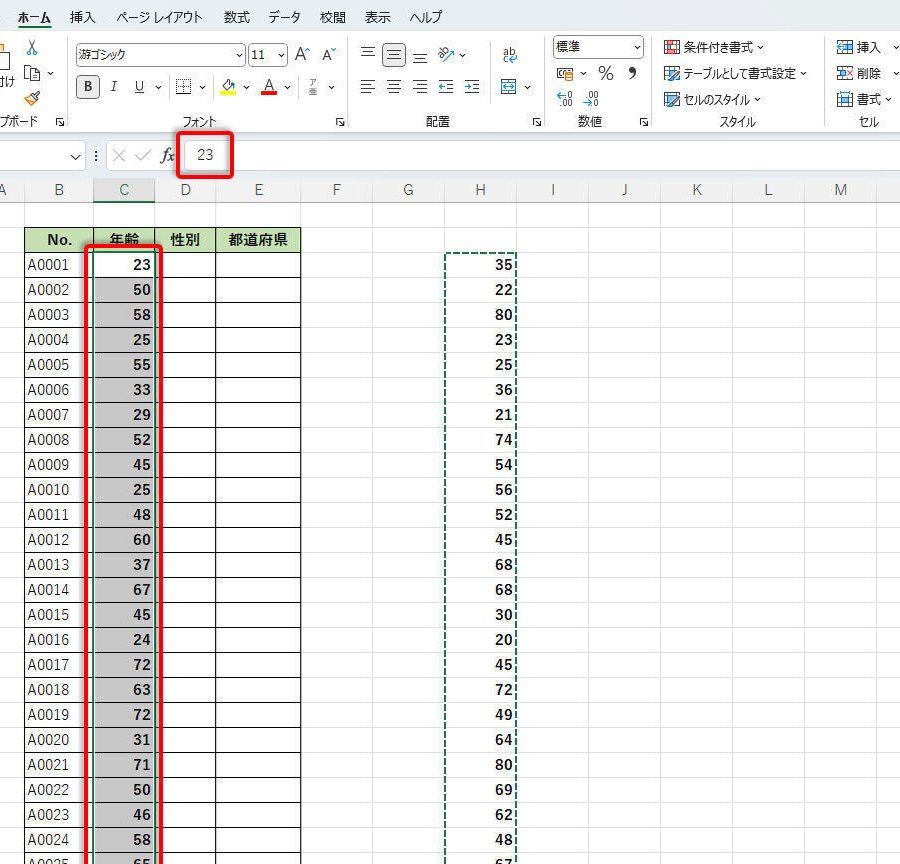This screenshot has height=864, width=900.
Task: Open 条件付き書式 conditional formatting menu
Action: (x=714, y=47)
